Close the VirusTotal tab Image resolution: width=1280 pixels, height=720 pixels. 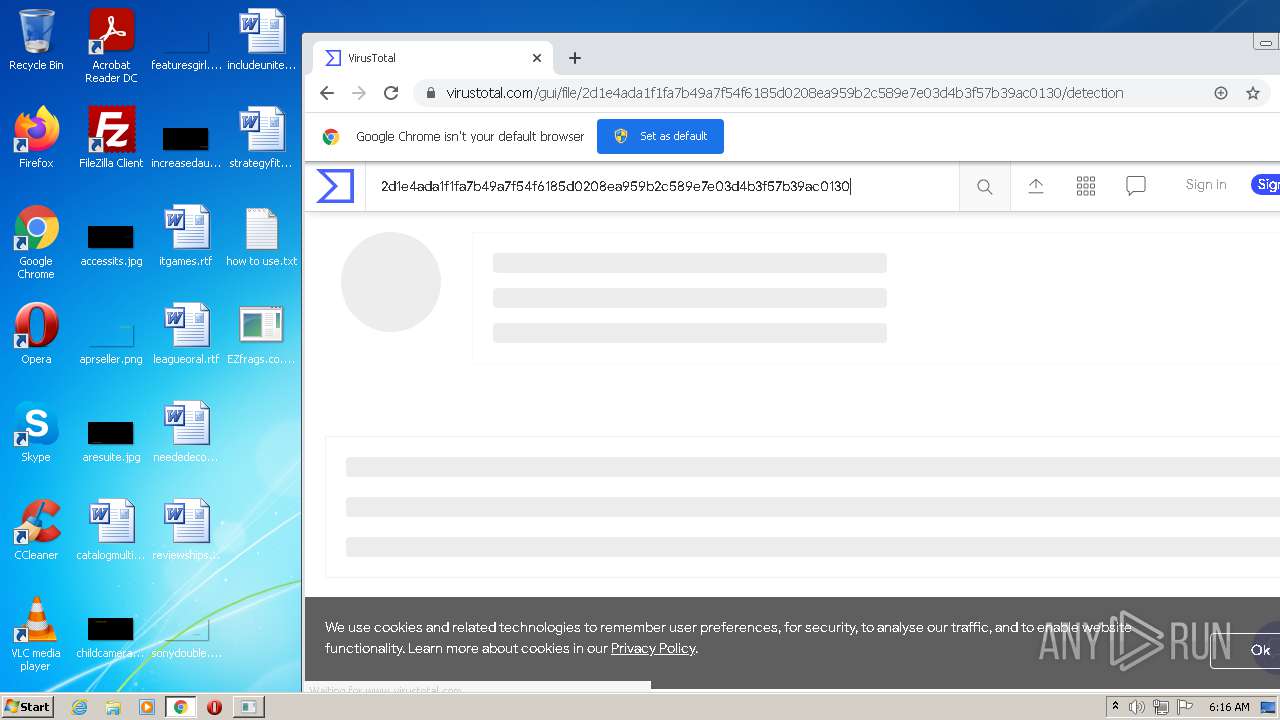[x=537, y=58]
